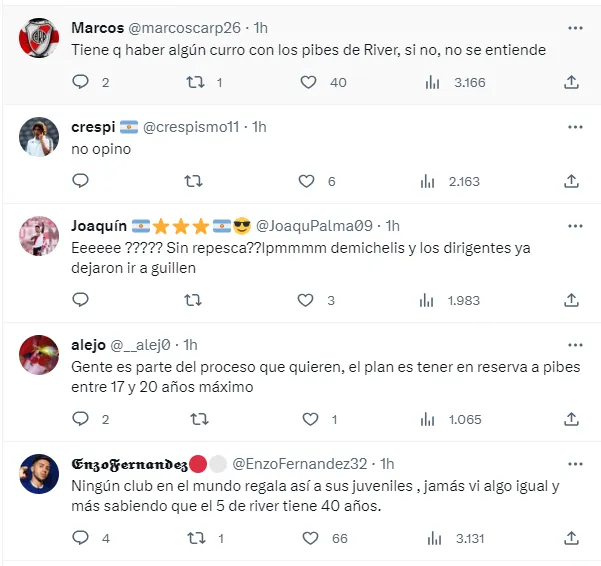Viewport: 601px width, 566px height.
Task: Share Marcos's tweet
Action: pyautogui.click(x=571, y=82)
